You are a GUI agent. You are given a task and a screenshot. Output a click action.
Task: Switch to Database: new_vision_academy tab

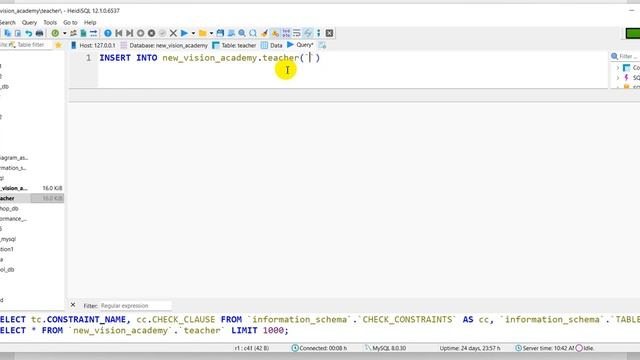164,45
